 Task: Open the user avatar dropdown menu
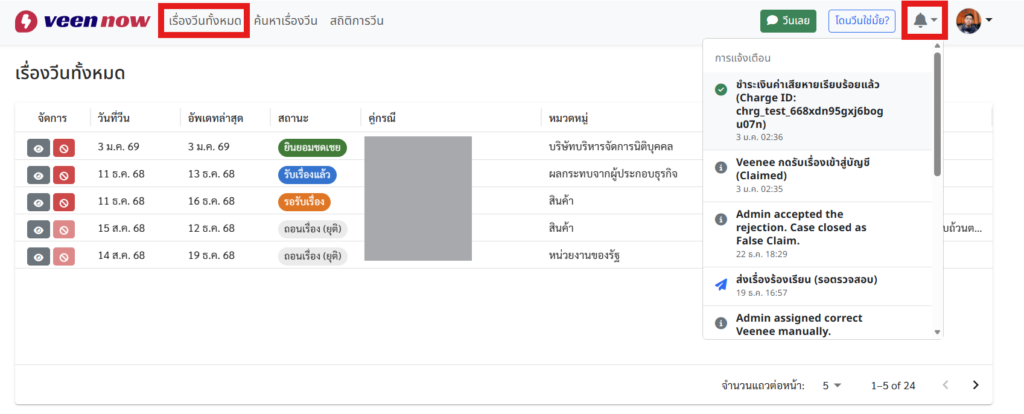[x=974, y=21]
